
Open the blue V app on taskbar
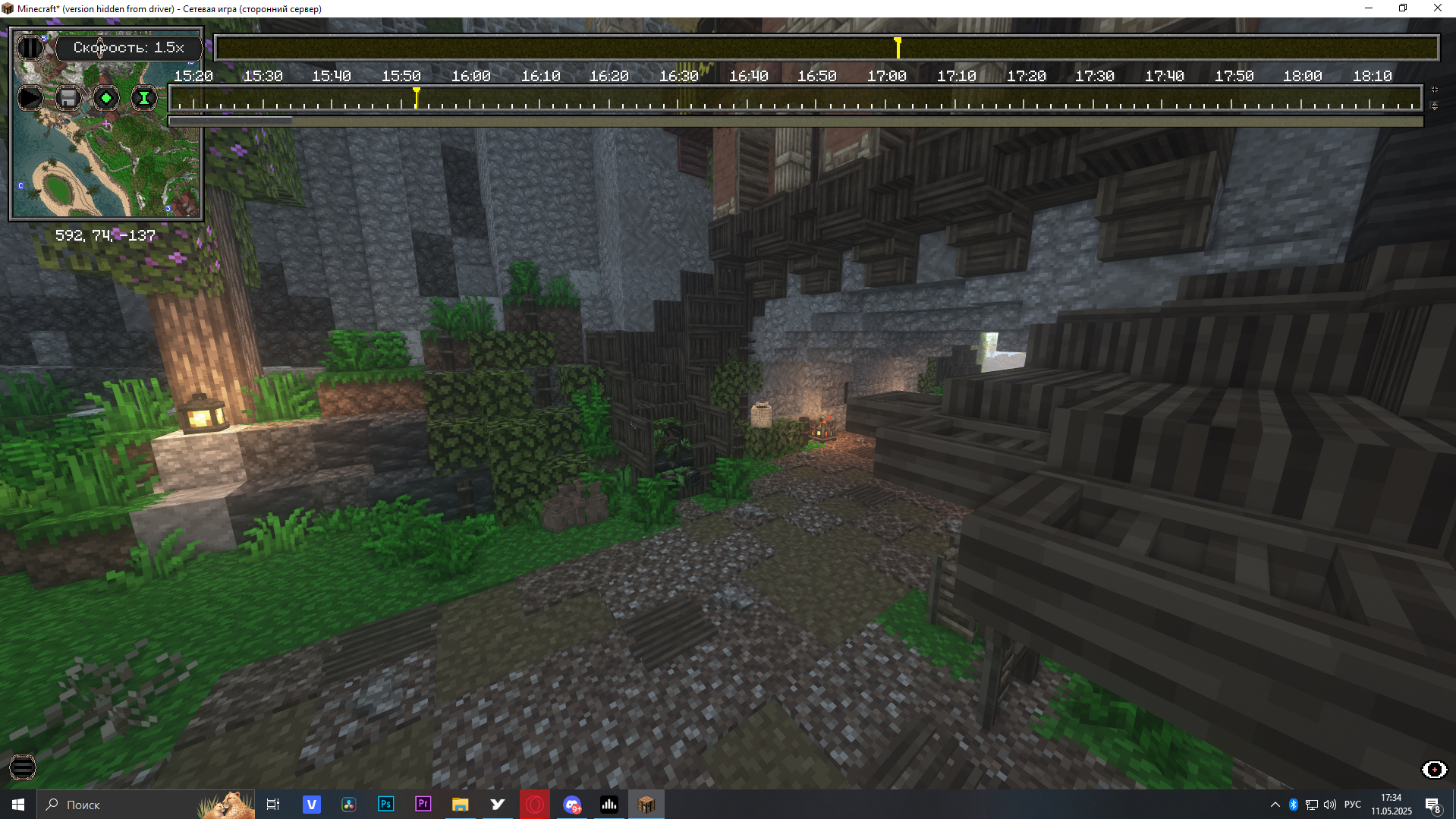point(312,805)
